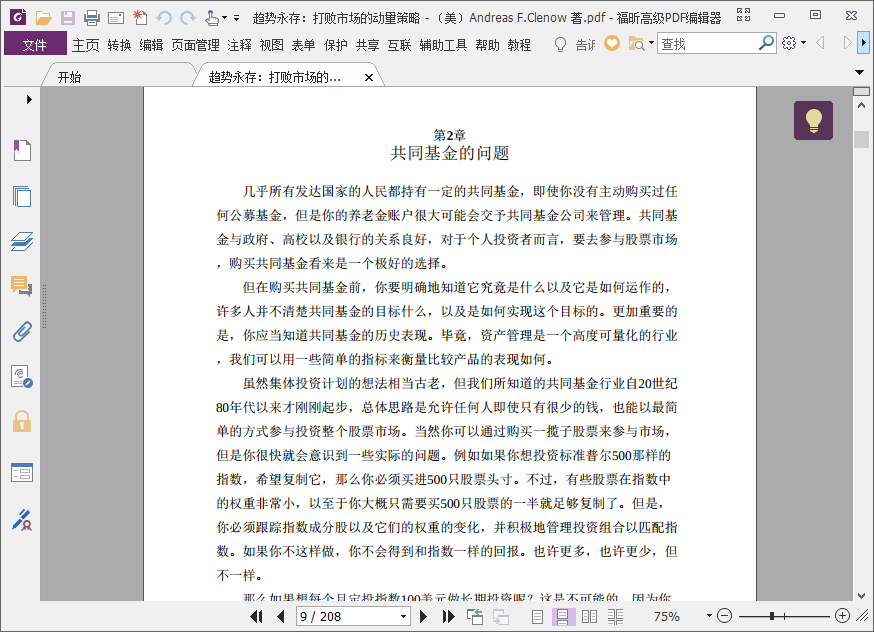The image size is (874, 632).
Task: Redo the last action
Action: point(188,18)
